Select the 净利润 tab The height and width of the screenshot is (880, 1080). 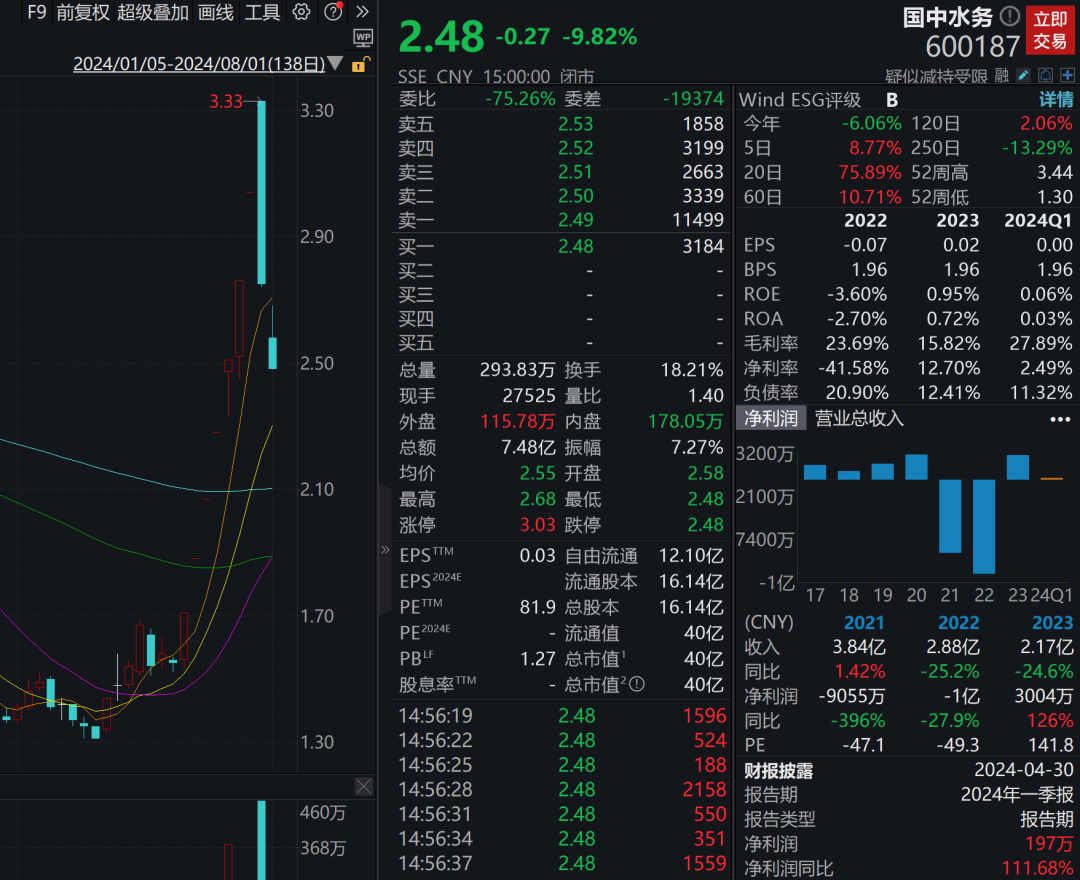[x=770, y=418]
